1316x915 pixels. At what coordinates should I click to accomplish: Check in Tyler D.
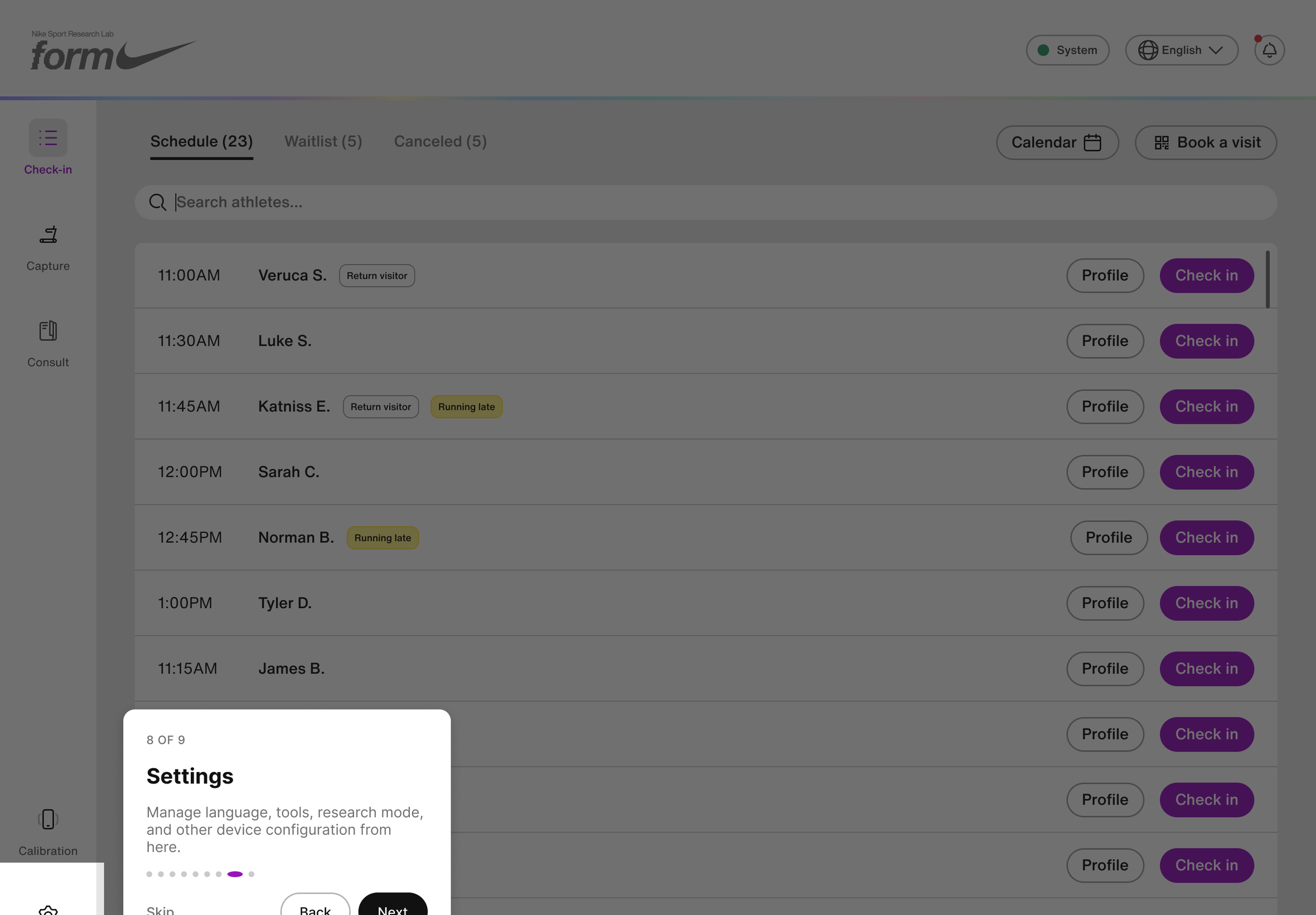pos(1206,603)
